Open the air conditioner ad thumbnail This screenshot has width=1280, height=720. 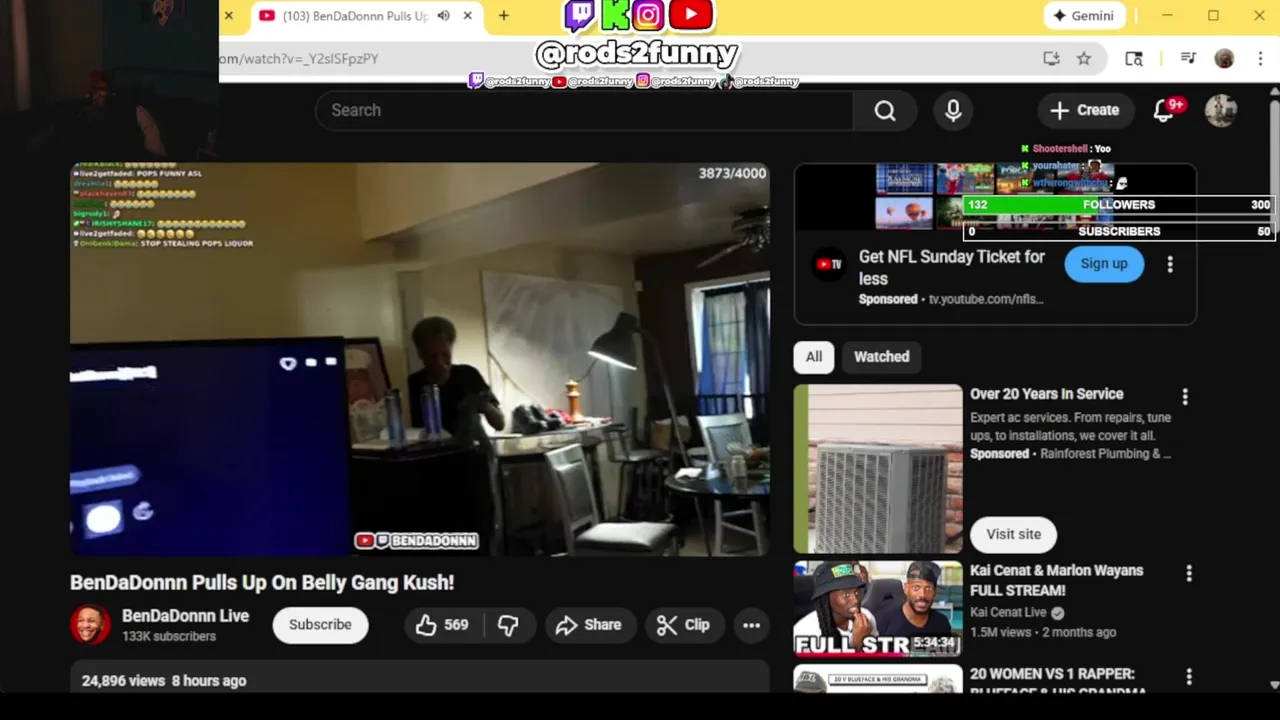click(878, 469)
